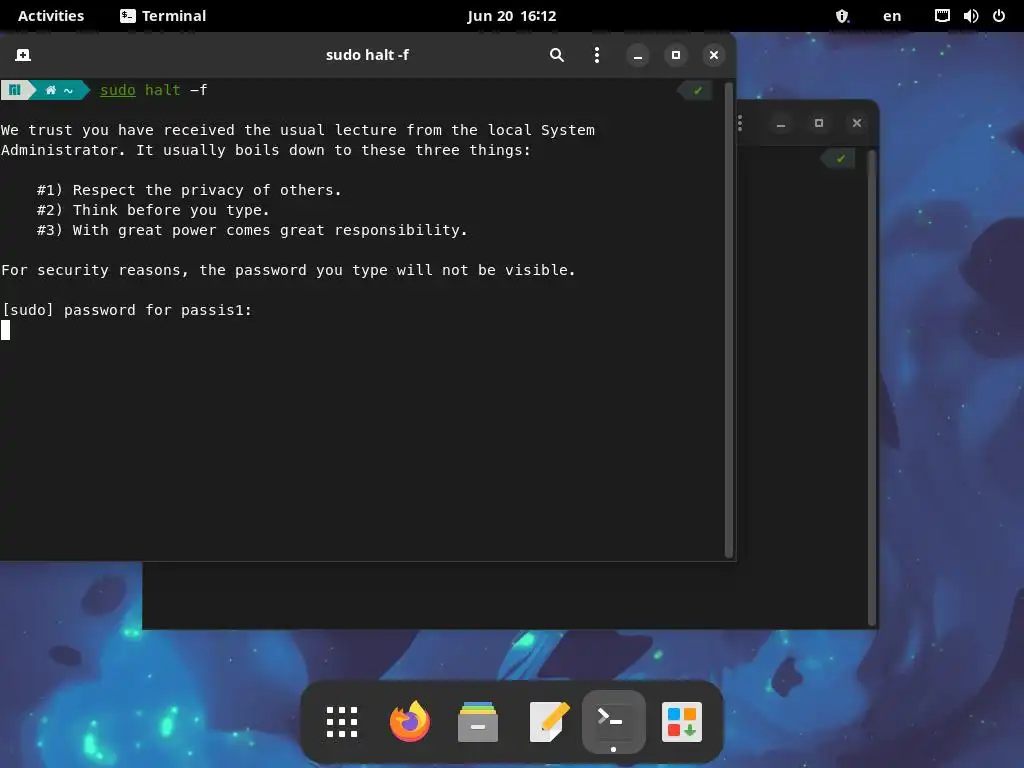The height and width of the screenshot is (768, 1024).
Task: Open the front terminal's three-dot menu
Action: 596,55
